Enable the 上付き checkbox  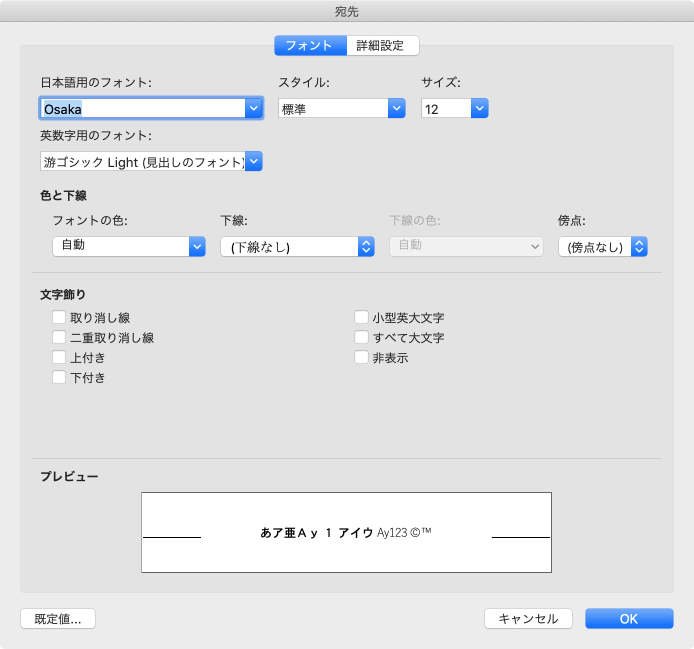(59, 358)
